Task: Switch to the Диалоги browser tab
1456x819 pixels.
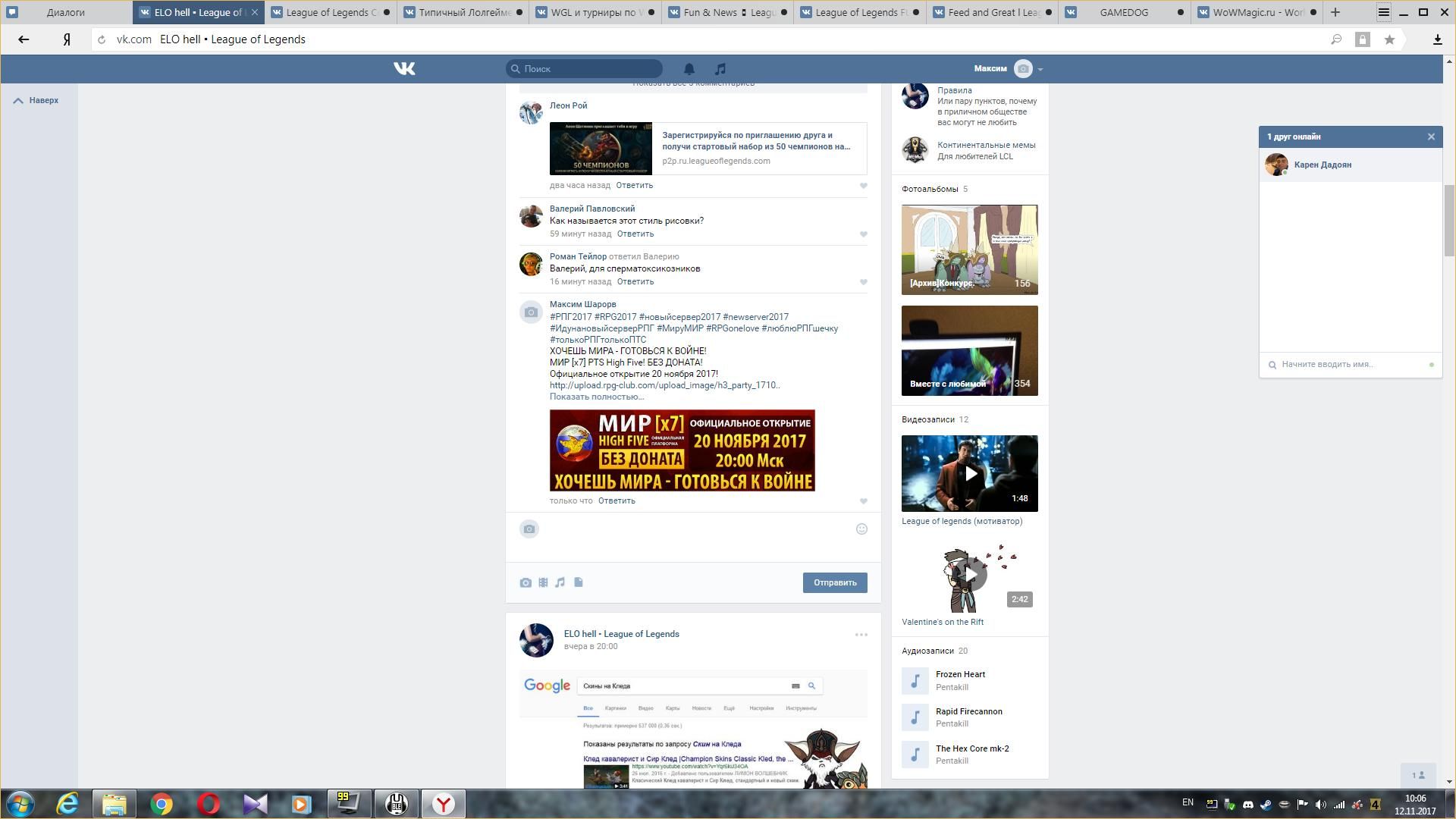Action: 65,12
